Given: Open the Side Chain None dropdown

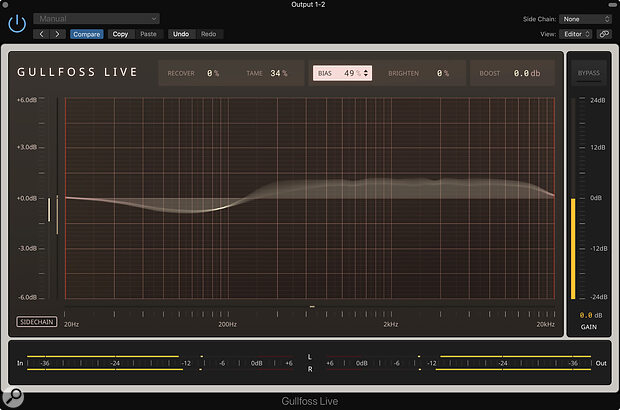Looking at the screenshot, I should (586, 19).
